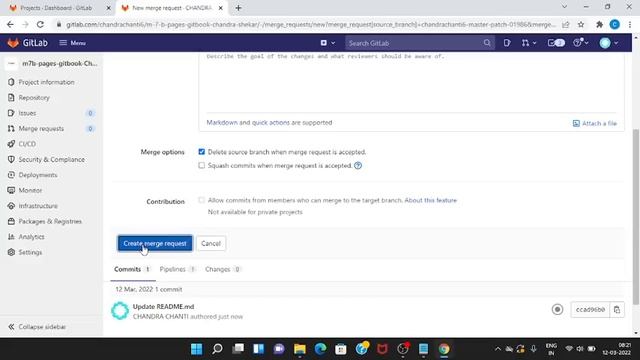Open Deployments in sidebar
Viewport: 640px width, 360px height.
pos(38,175)
